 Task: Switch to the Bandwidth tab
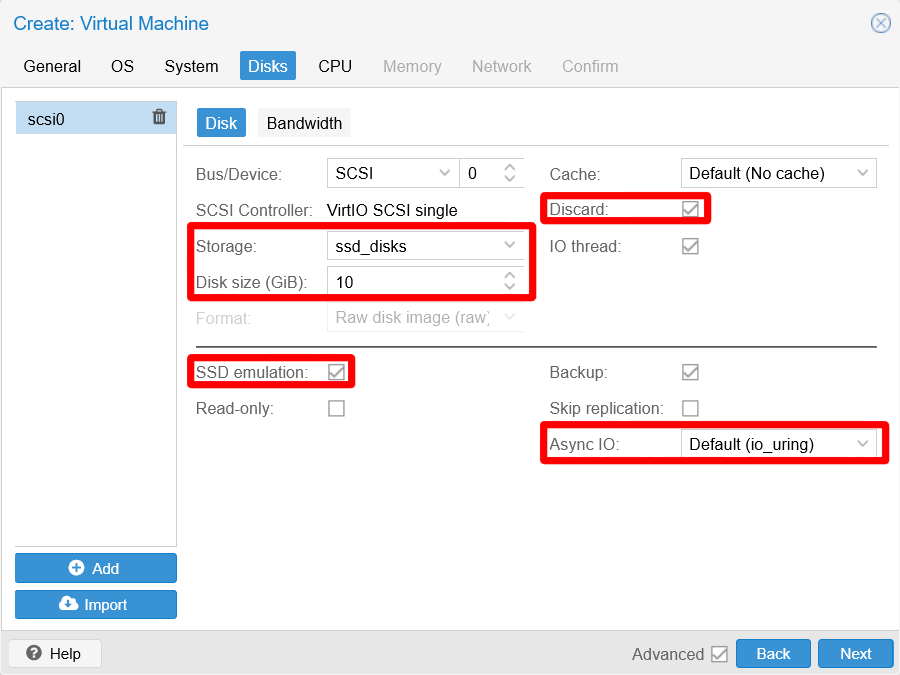click(304, 123)
